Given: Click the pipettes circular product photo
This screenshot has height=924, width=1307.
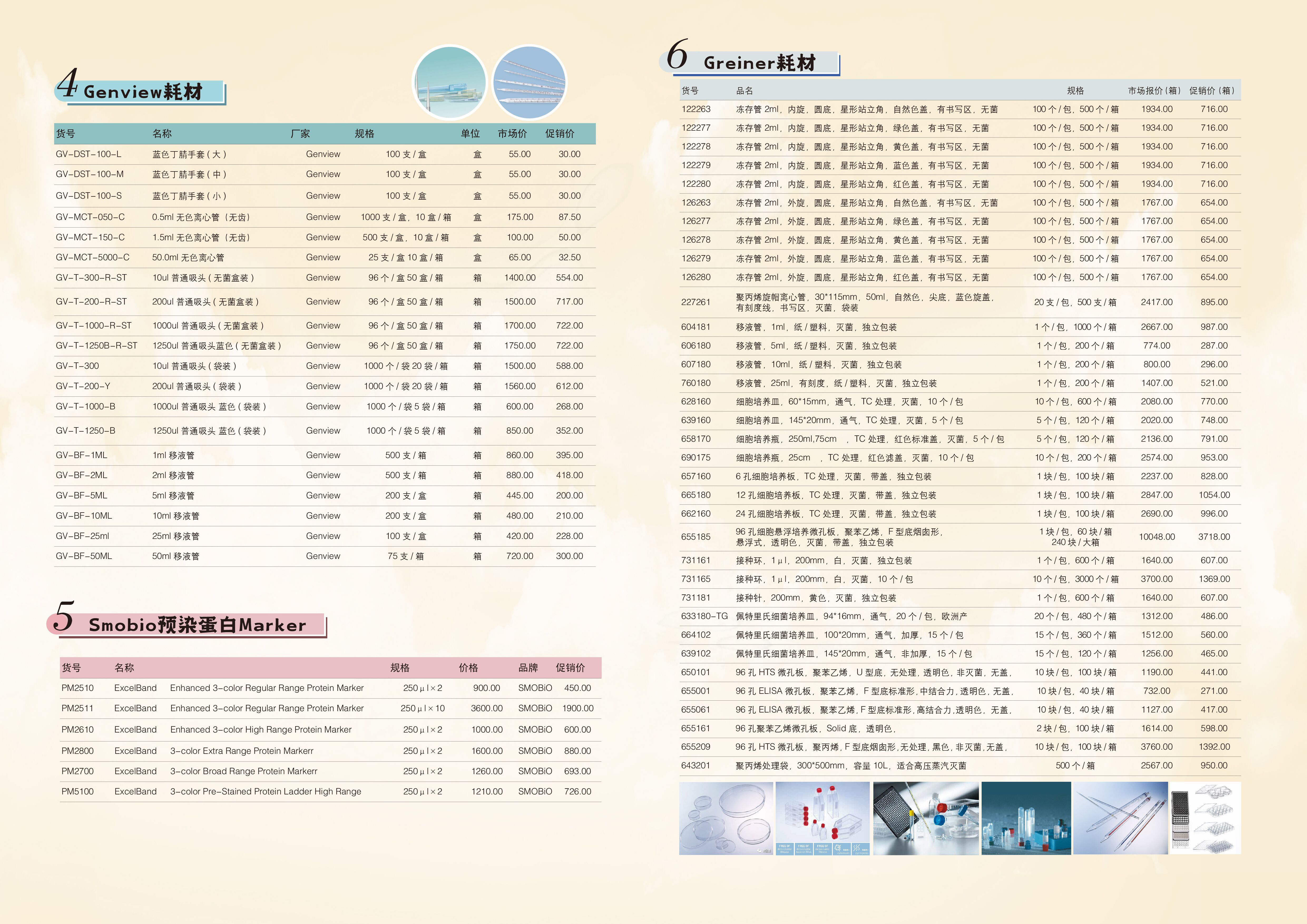Looking at the screenshot, I should coord(529,83).
